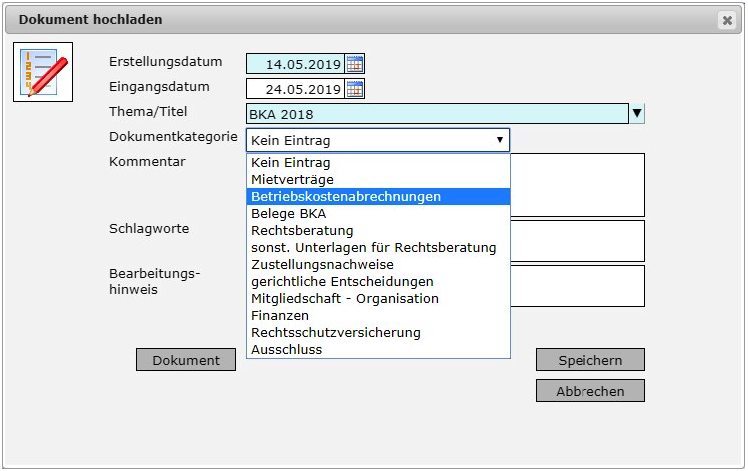Pick Ausschluss category option
Viewport: 748px width, 471px height.
[286, 350]
